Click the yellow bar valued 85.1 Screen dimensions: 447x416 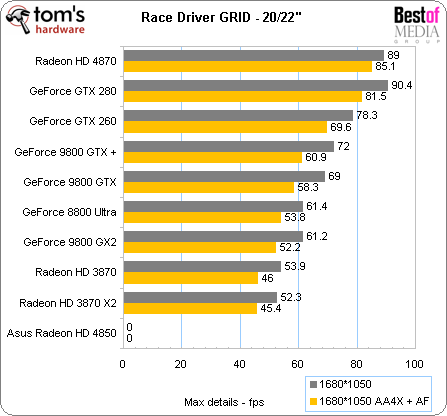tap(248, 66)
